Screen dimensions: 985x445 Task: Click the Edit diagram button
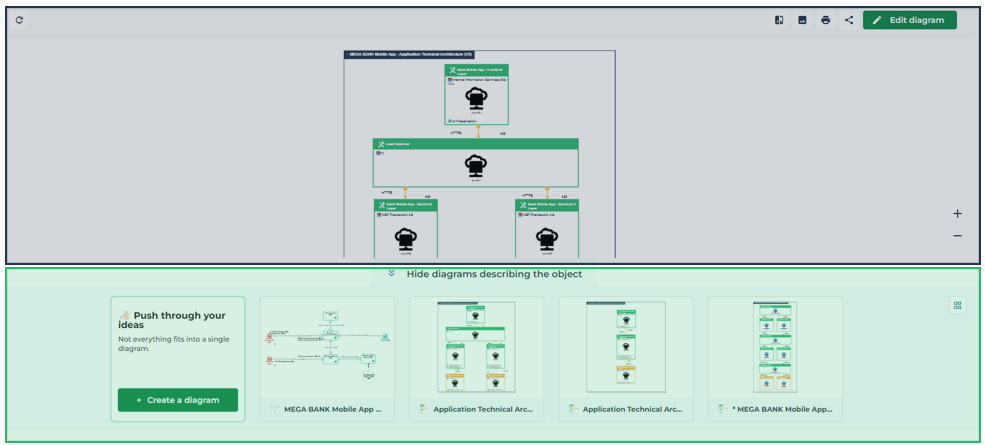point(910,20)
